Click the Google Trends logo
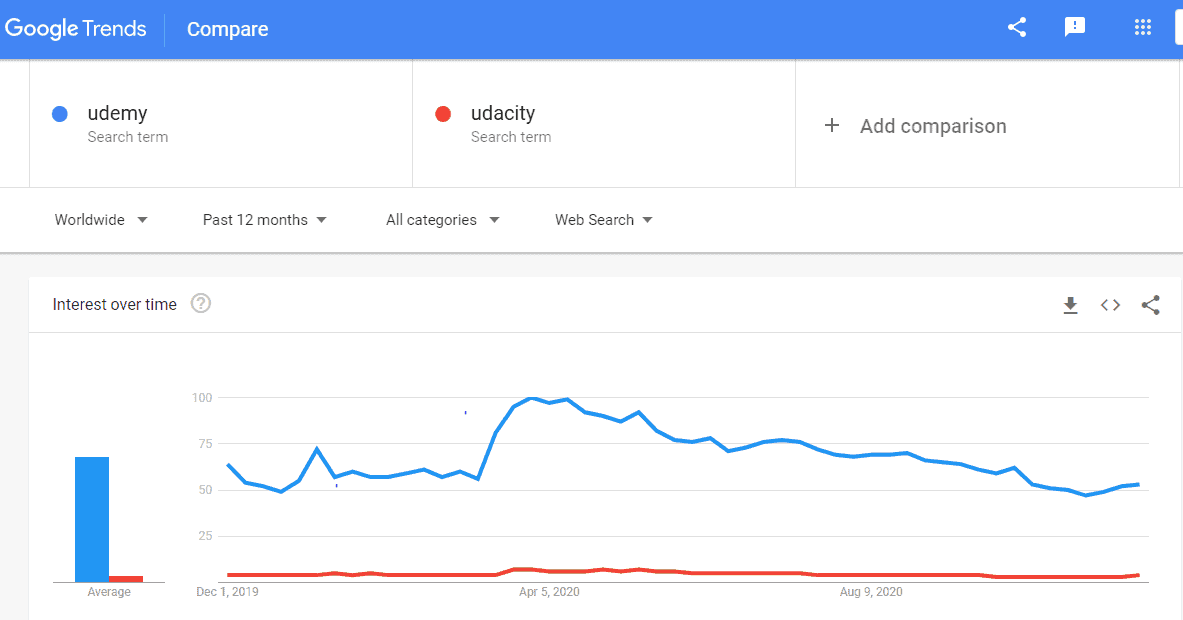Screen dimensions: 1183x620 75,29
